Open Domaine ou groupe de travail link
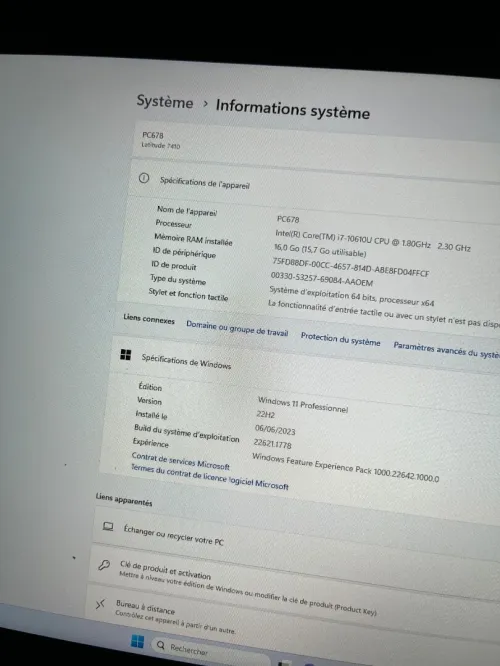 coord(237,329)
